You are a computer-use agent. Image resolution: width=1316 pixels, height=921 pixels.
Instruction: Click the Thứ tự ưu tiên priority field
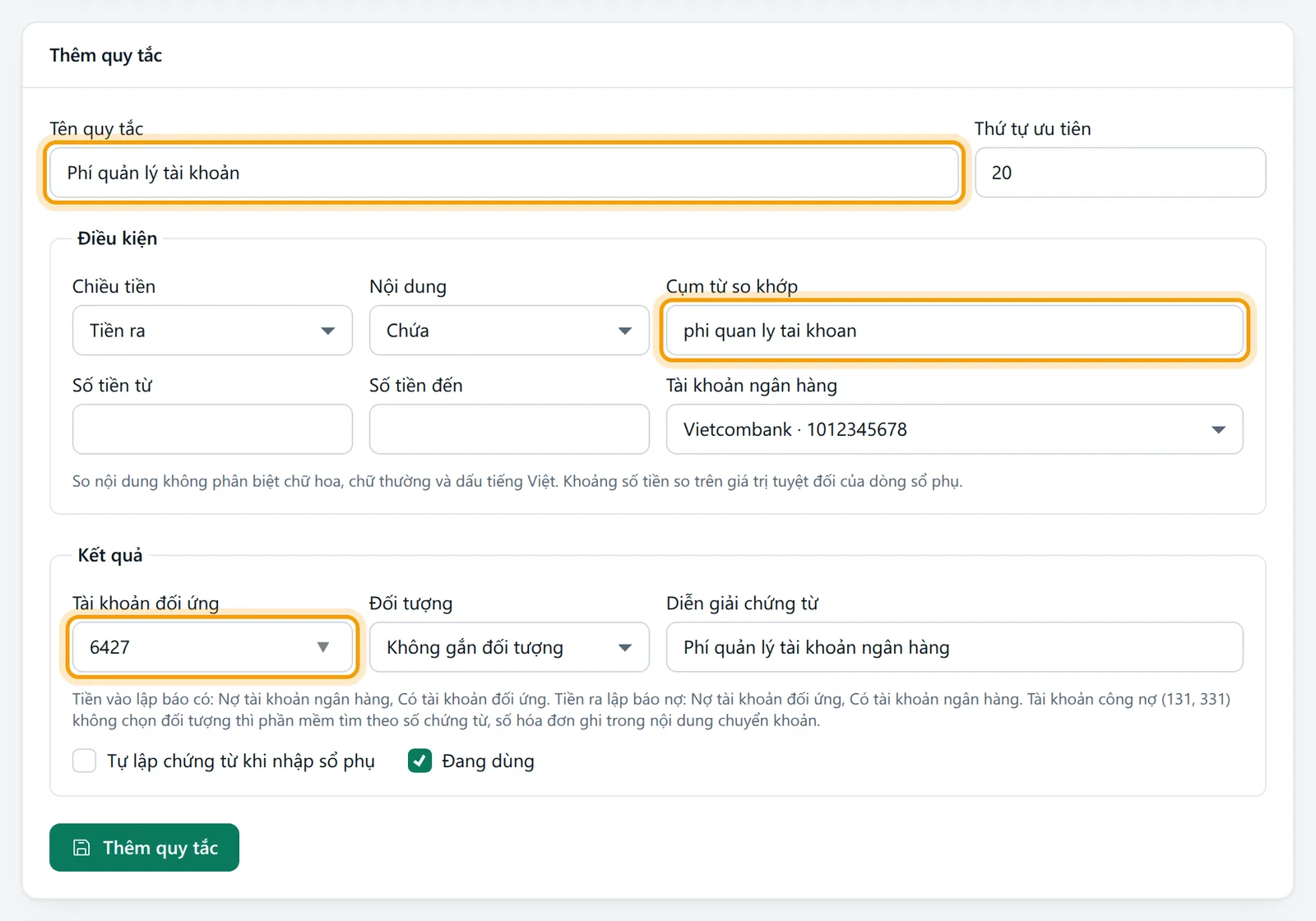click(1120, 173)
